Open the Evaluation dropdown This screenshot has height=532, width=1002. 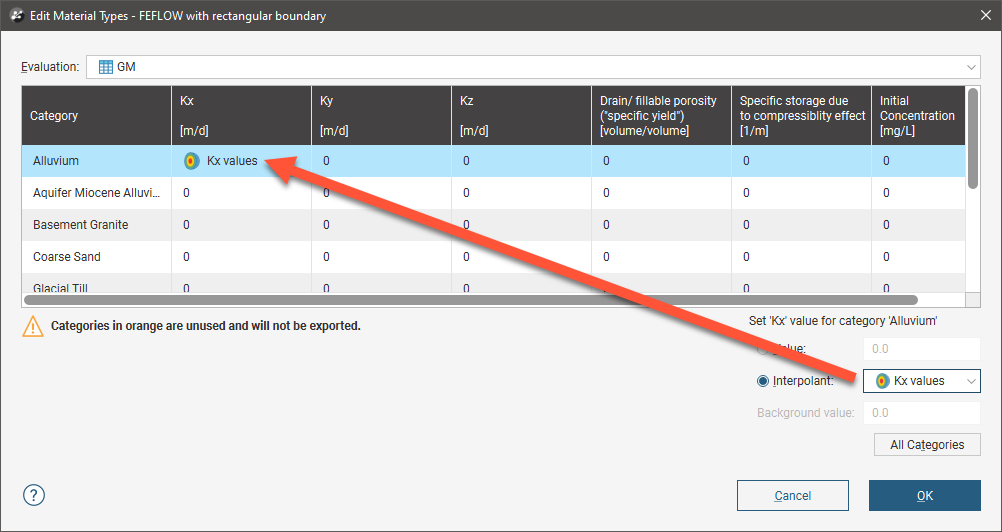(x=971, y=67)
